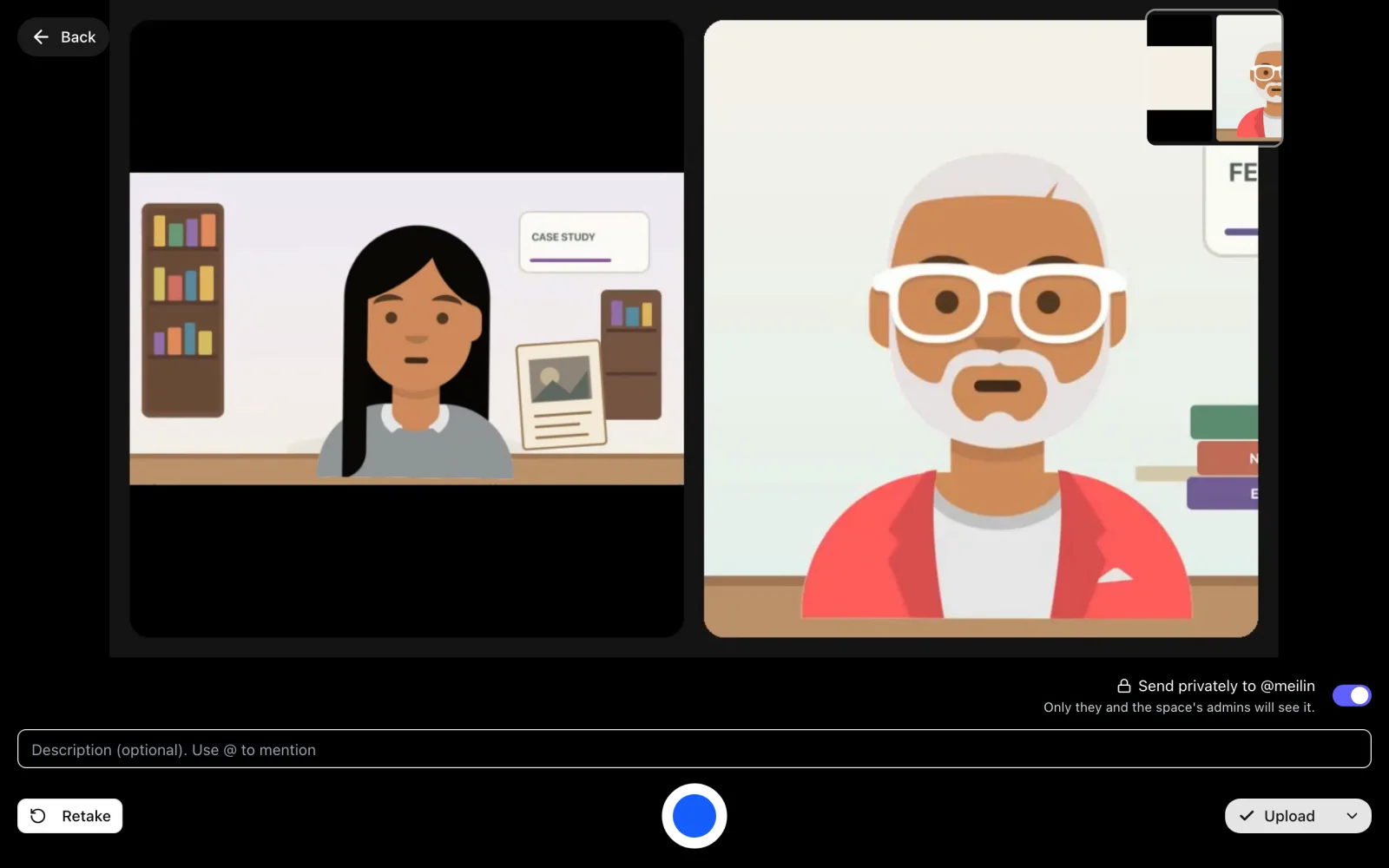Viewport: 1389px width, 868px height.
Task: Select the picture-in-picture preview thumbnail
Action: click(x=1215, y=77)
